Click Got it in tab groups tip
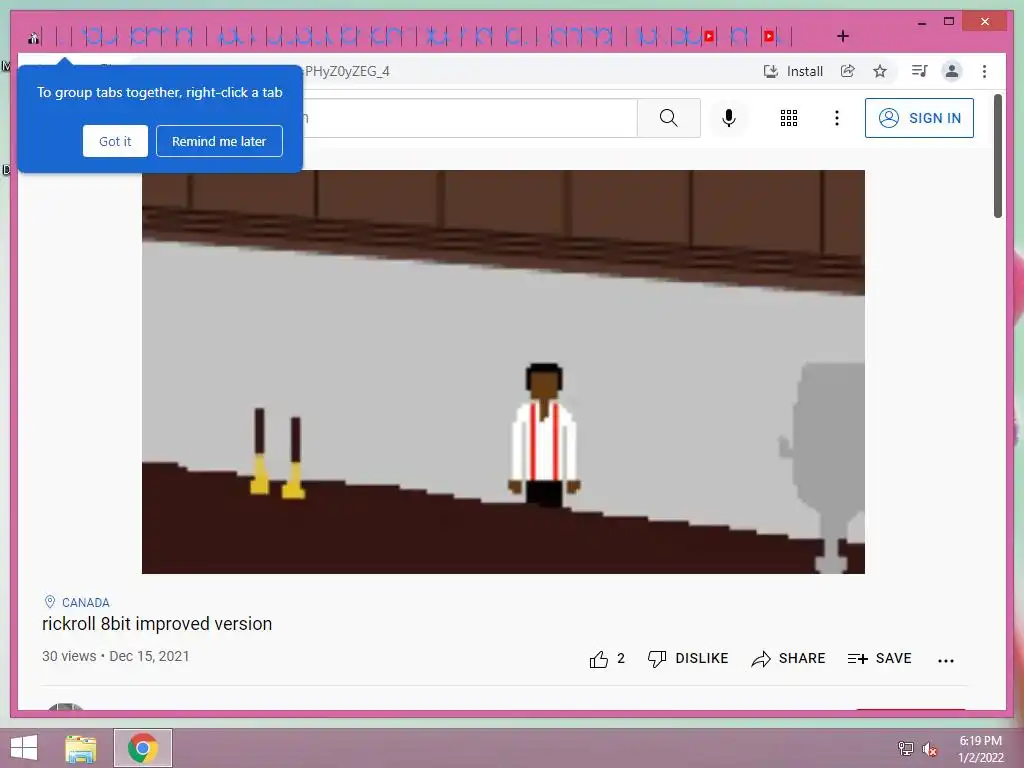The image size is (1024, 768). (x=115, y=141)
